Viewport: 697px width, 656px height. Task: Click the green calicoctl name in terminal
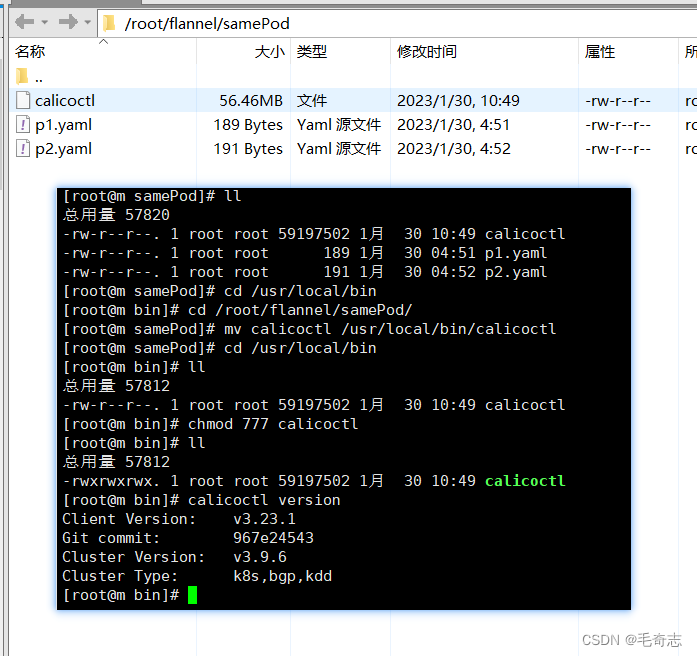pos(525,481)
